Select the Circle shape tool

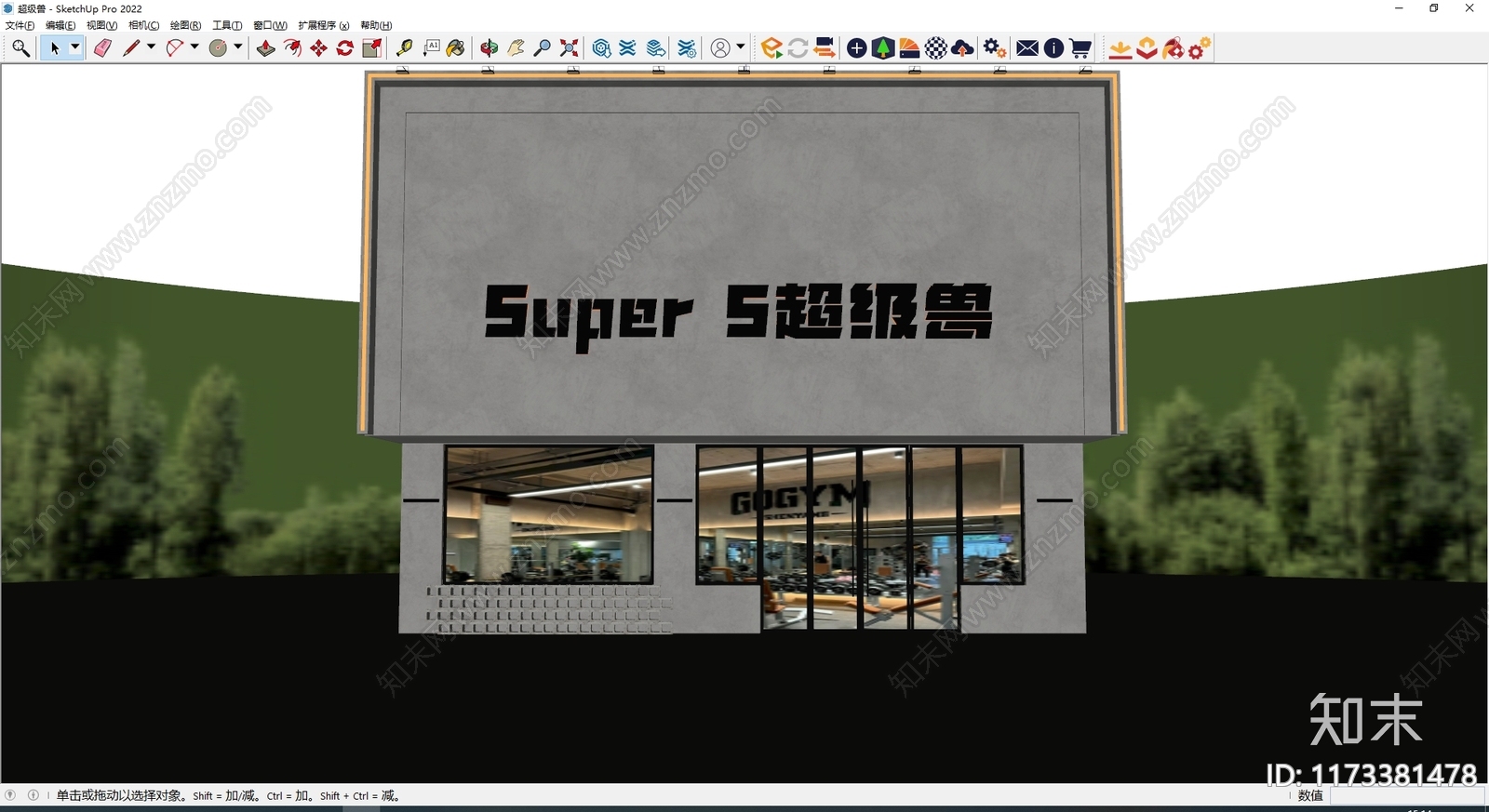click(218, 48)
